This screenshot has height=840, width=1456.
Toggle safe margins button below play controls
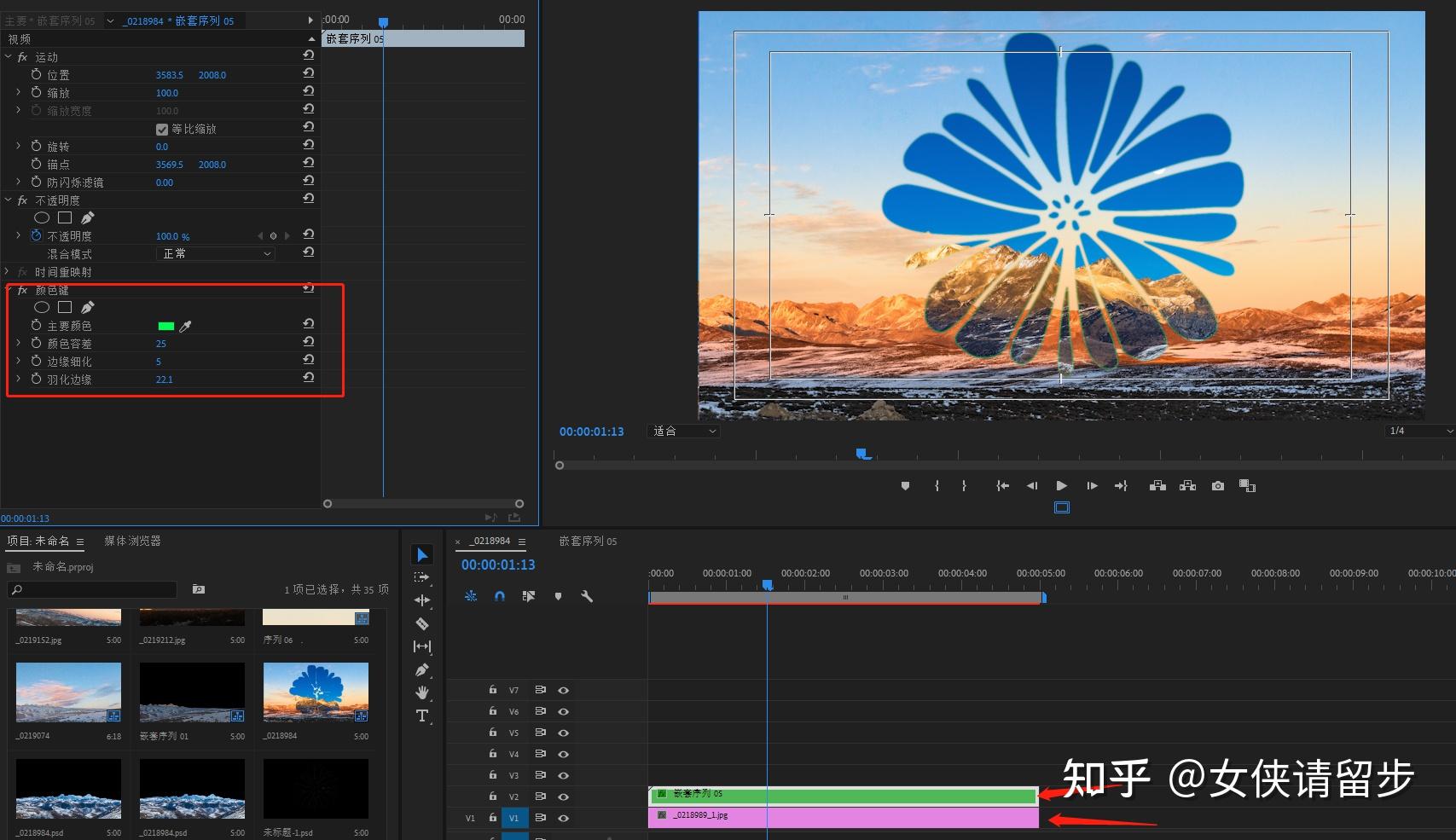(x=1062, y=507)
